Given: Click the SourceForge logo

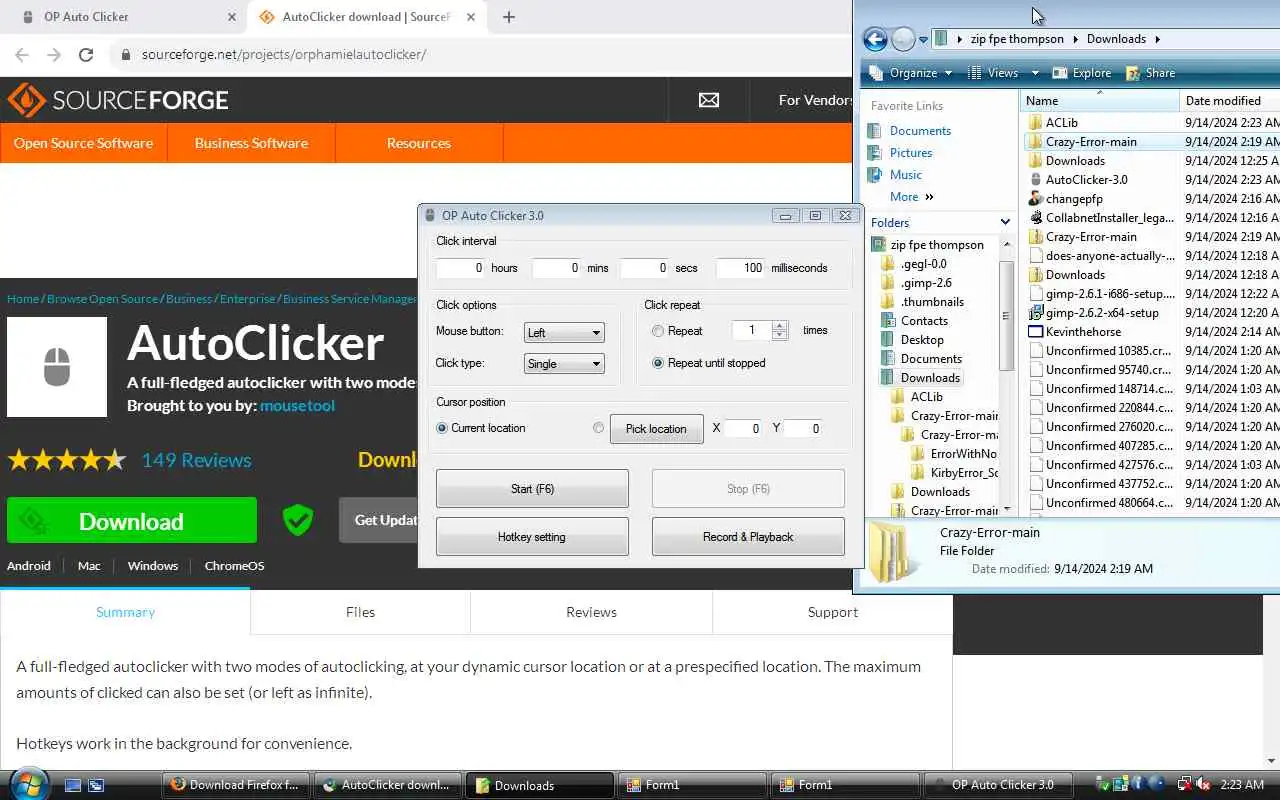Looking at the screenshot, I should click(118, 100).
